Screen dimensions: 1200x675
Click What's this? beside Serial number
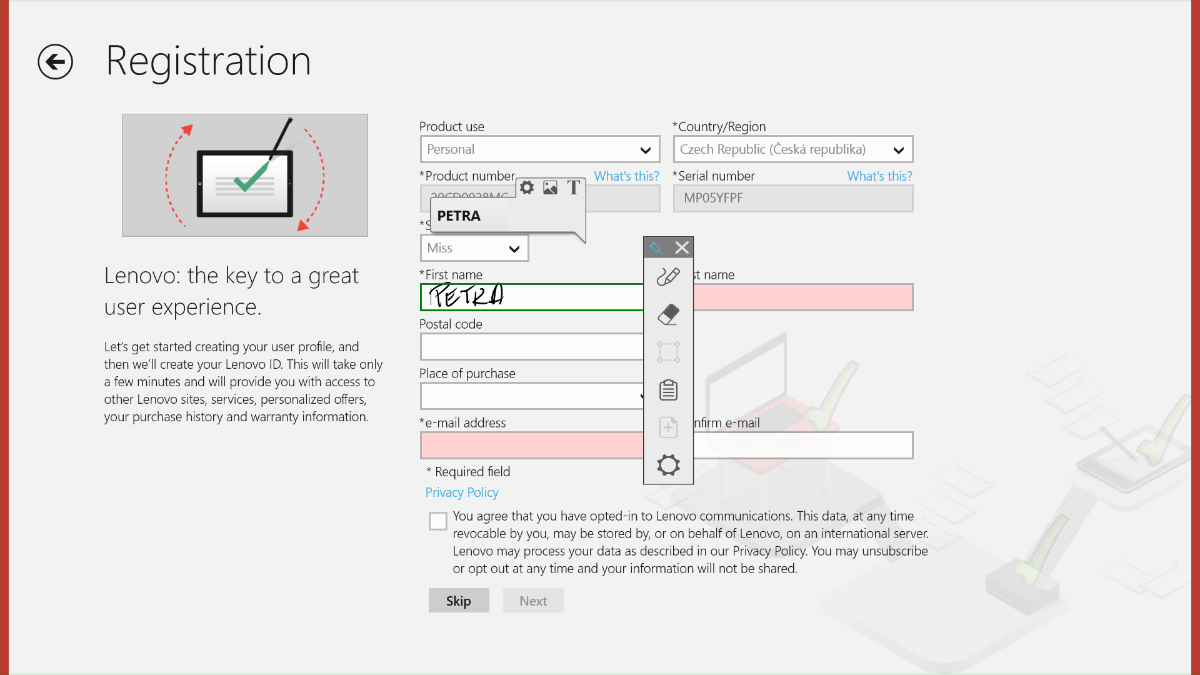[x=879, y=176]
